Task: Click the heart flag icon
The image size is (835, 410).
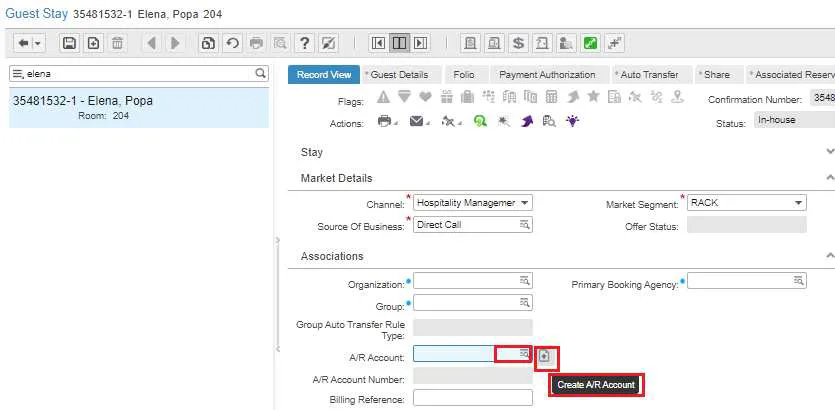Action: pos(425,97)
